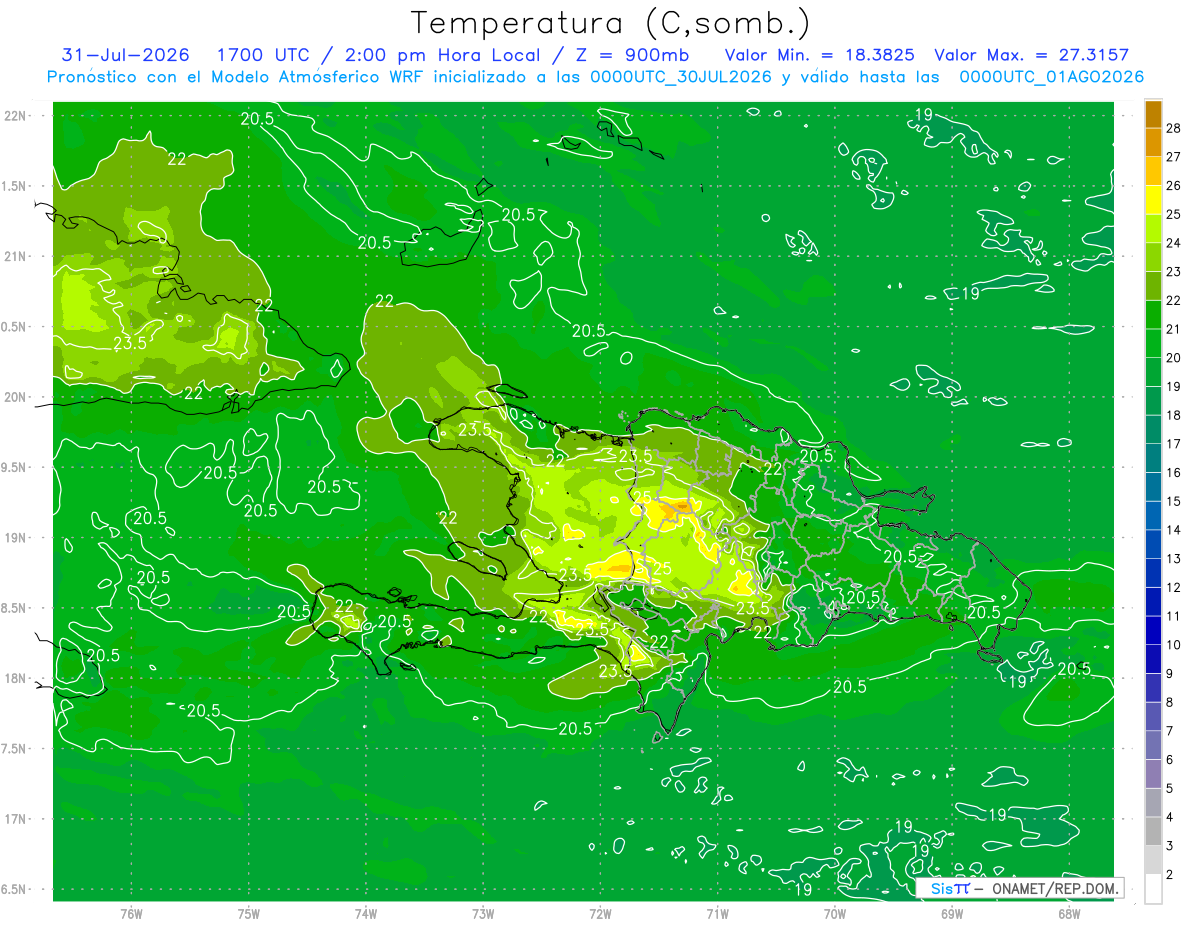Click the "72W" longitude axis label
This screenshot has height=927, width=1200.
(x=600, y=913)
